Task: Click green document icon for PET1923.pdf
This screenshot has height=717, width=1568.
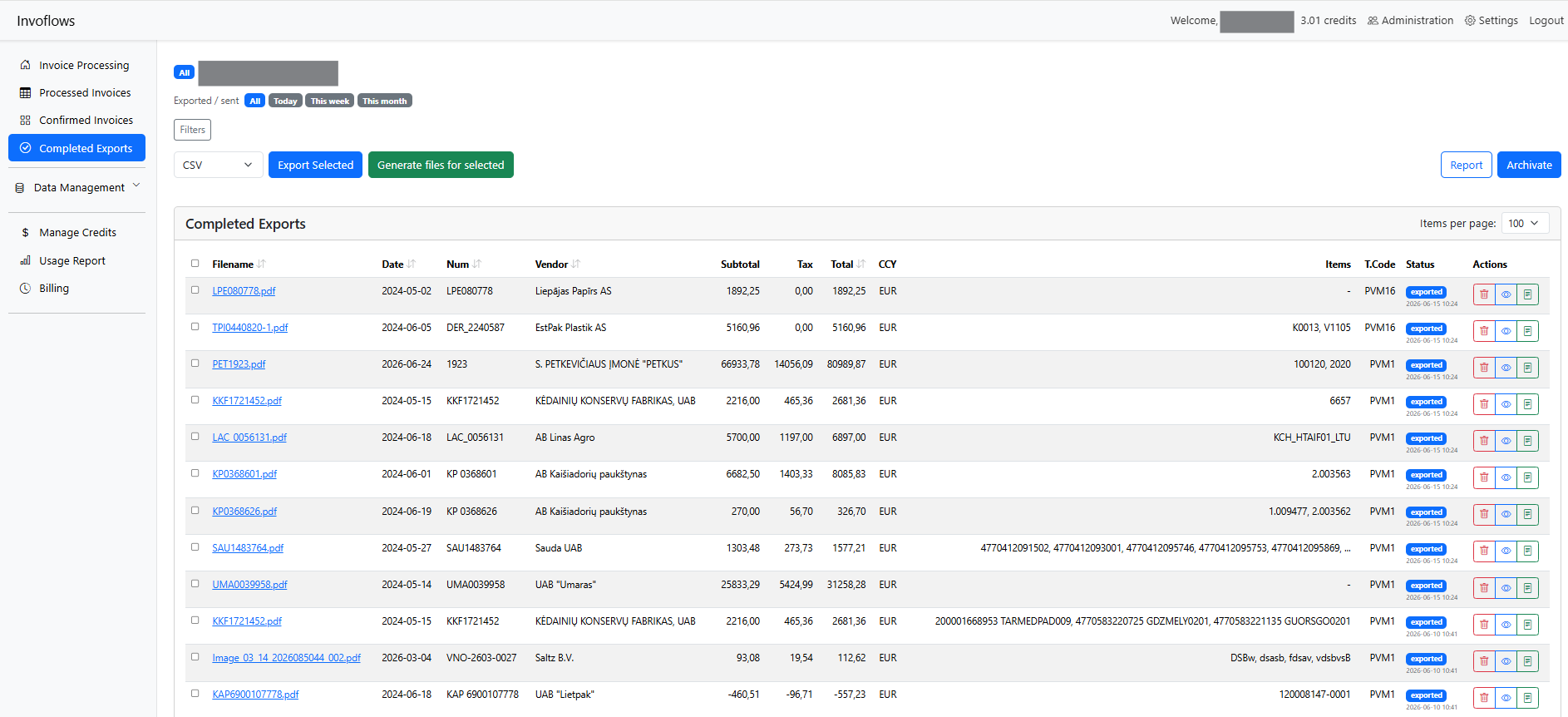Action: point(1527,368)
